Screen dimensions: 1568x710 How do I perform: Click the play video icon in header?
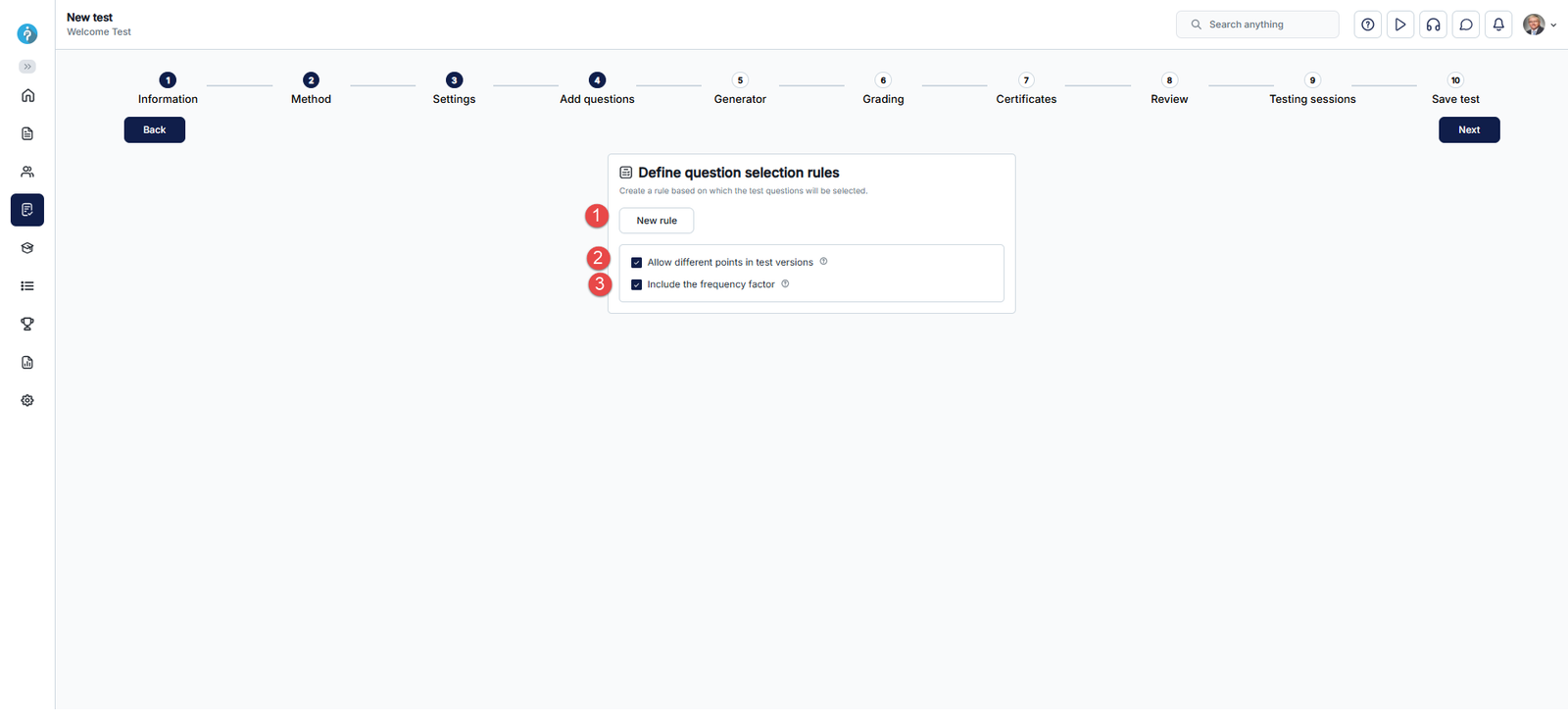click(x=1400, y=25)
